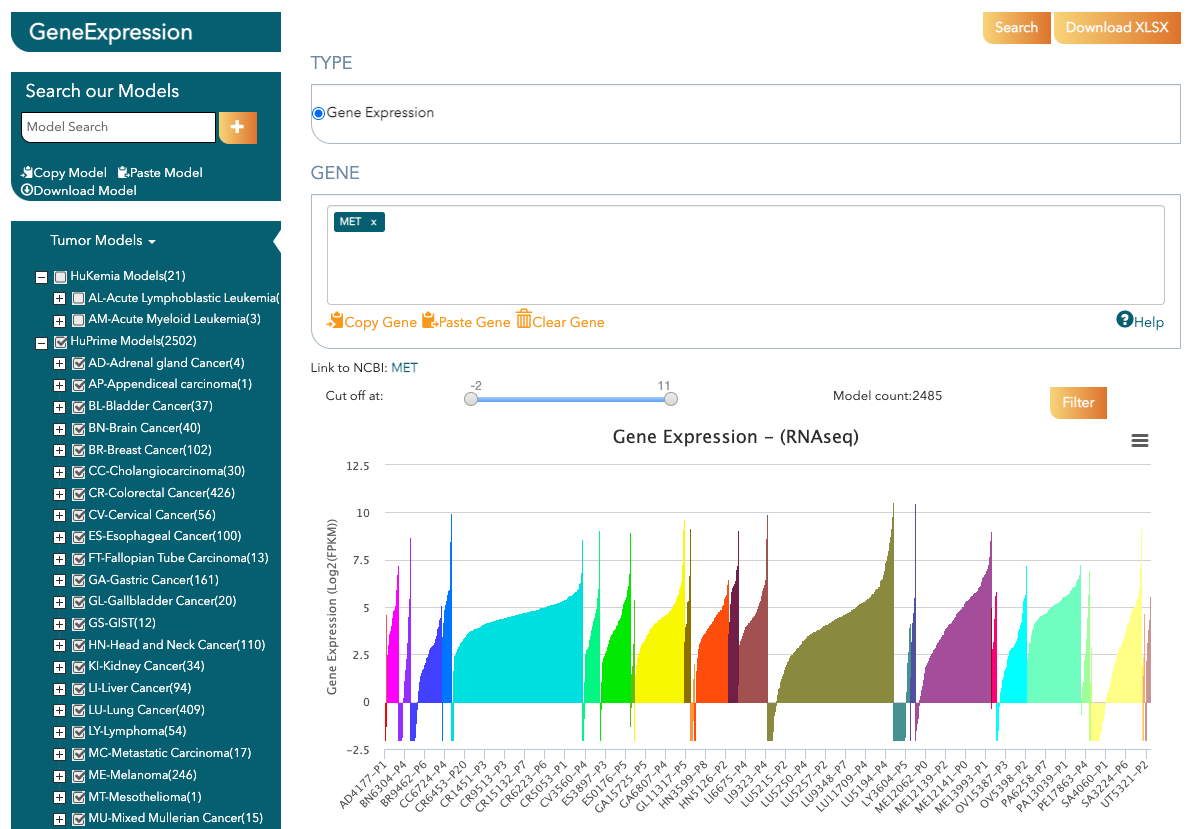Click the Paste Gene icon
Image resolution: width=1189 pixels, height=829 pixels.
click(x=429, y=321)
